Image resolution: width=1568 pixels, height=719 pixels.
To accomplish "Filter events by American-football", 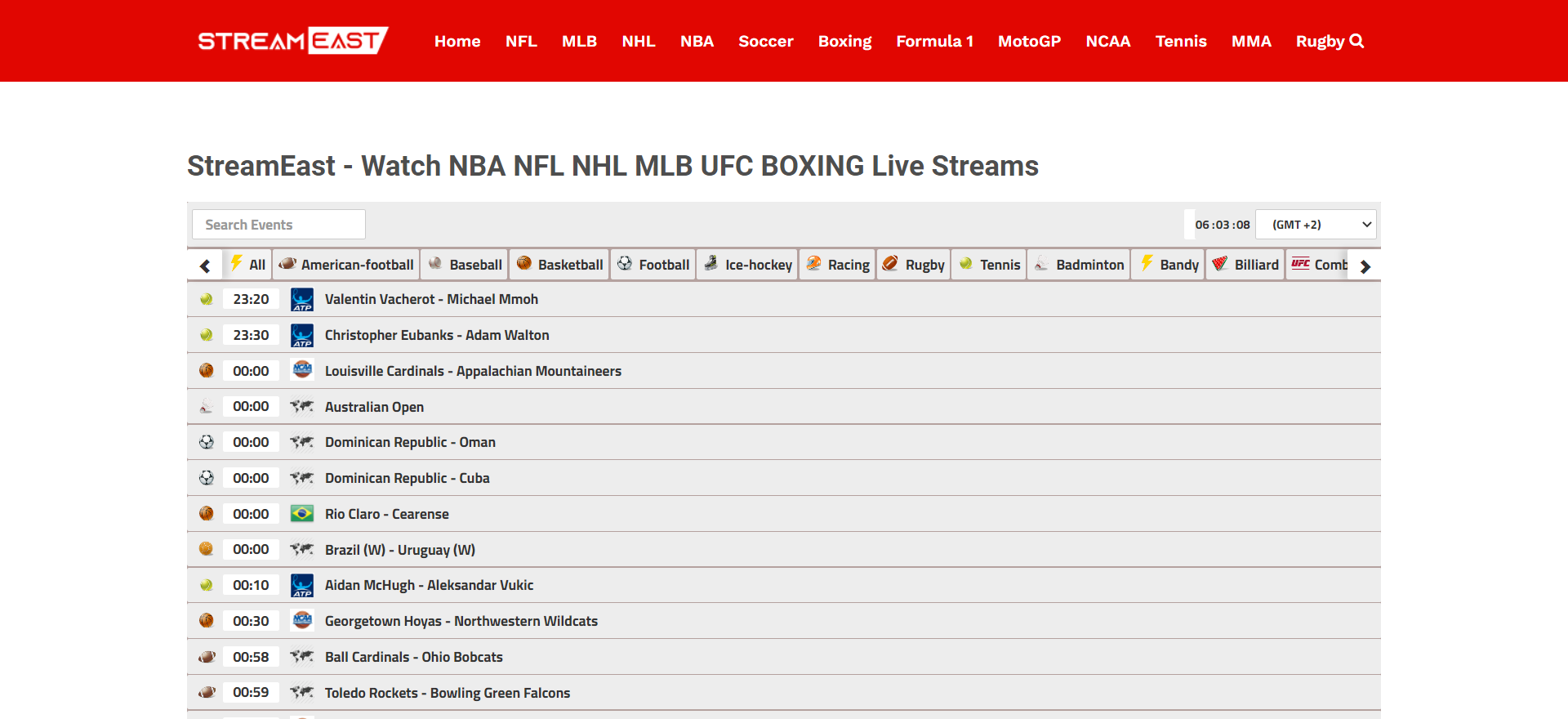I will click(x=346, y=265).
